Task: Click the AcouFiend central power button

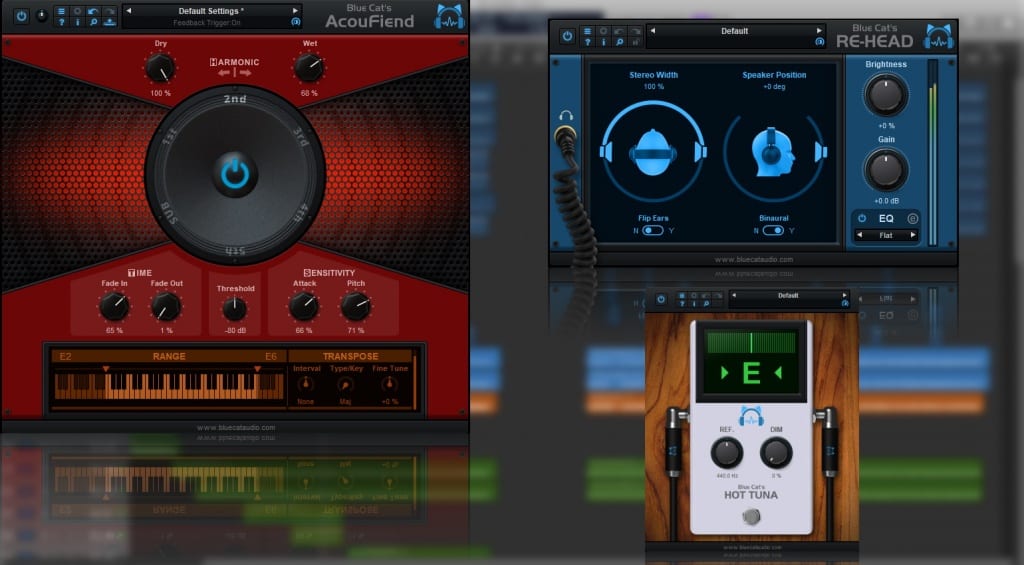Action: point(234,175)
